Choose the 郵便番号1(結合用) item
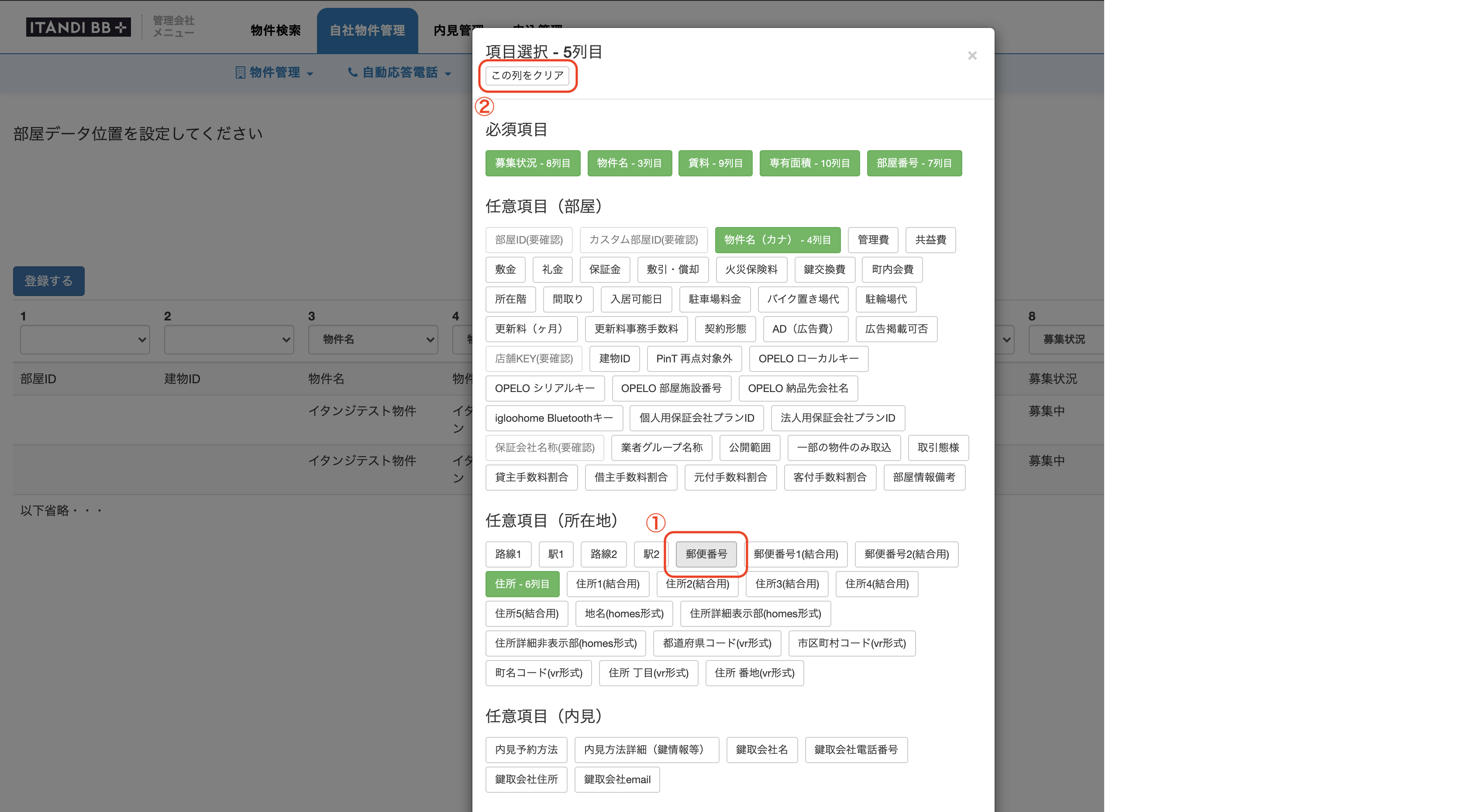This screenshot has width=1467, height=812. pyautogui.click(x=795, y=554)
